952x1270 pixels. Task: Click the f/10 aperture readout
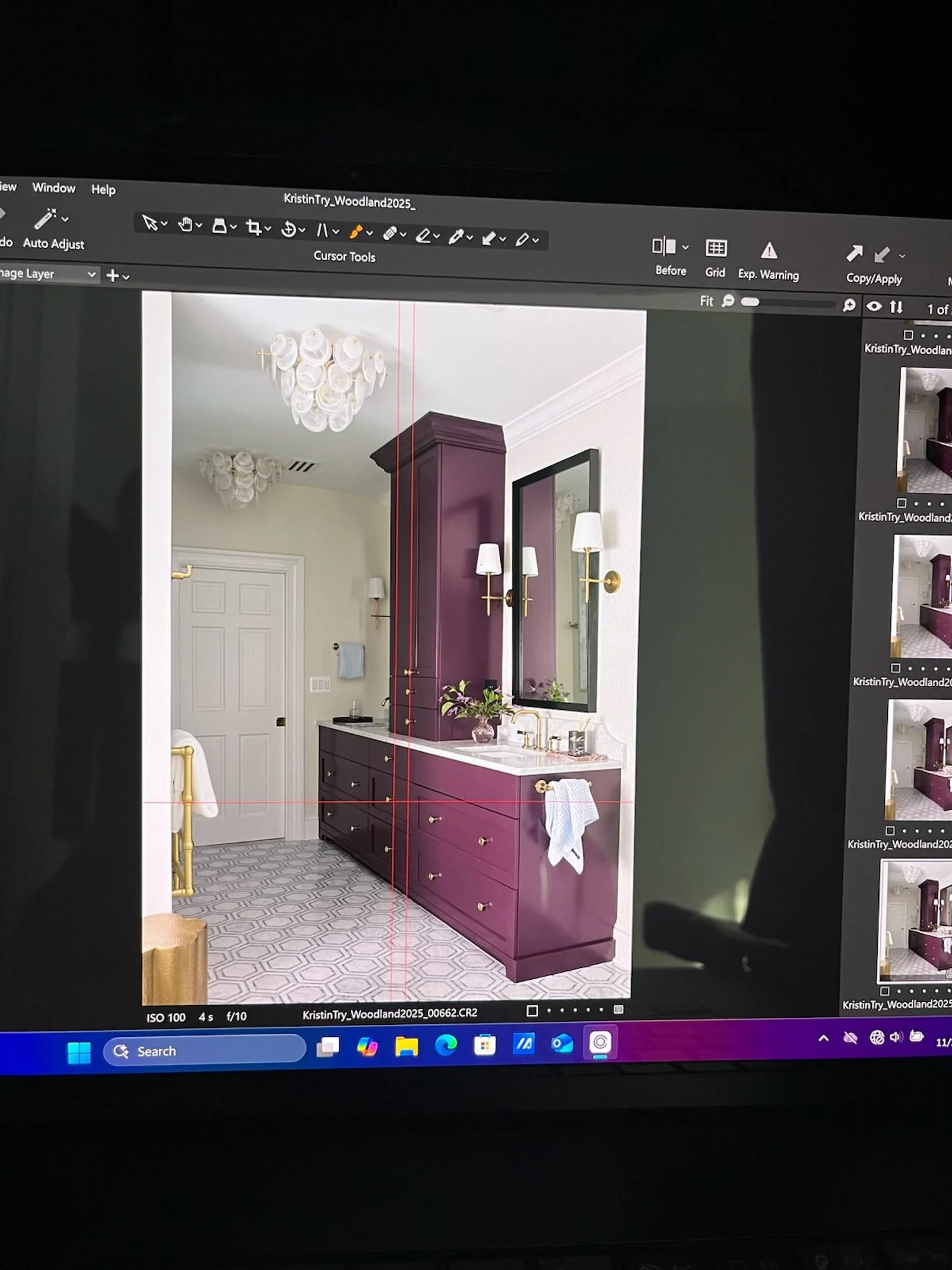click(x=237, y=1016)
